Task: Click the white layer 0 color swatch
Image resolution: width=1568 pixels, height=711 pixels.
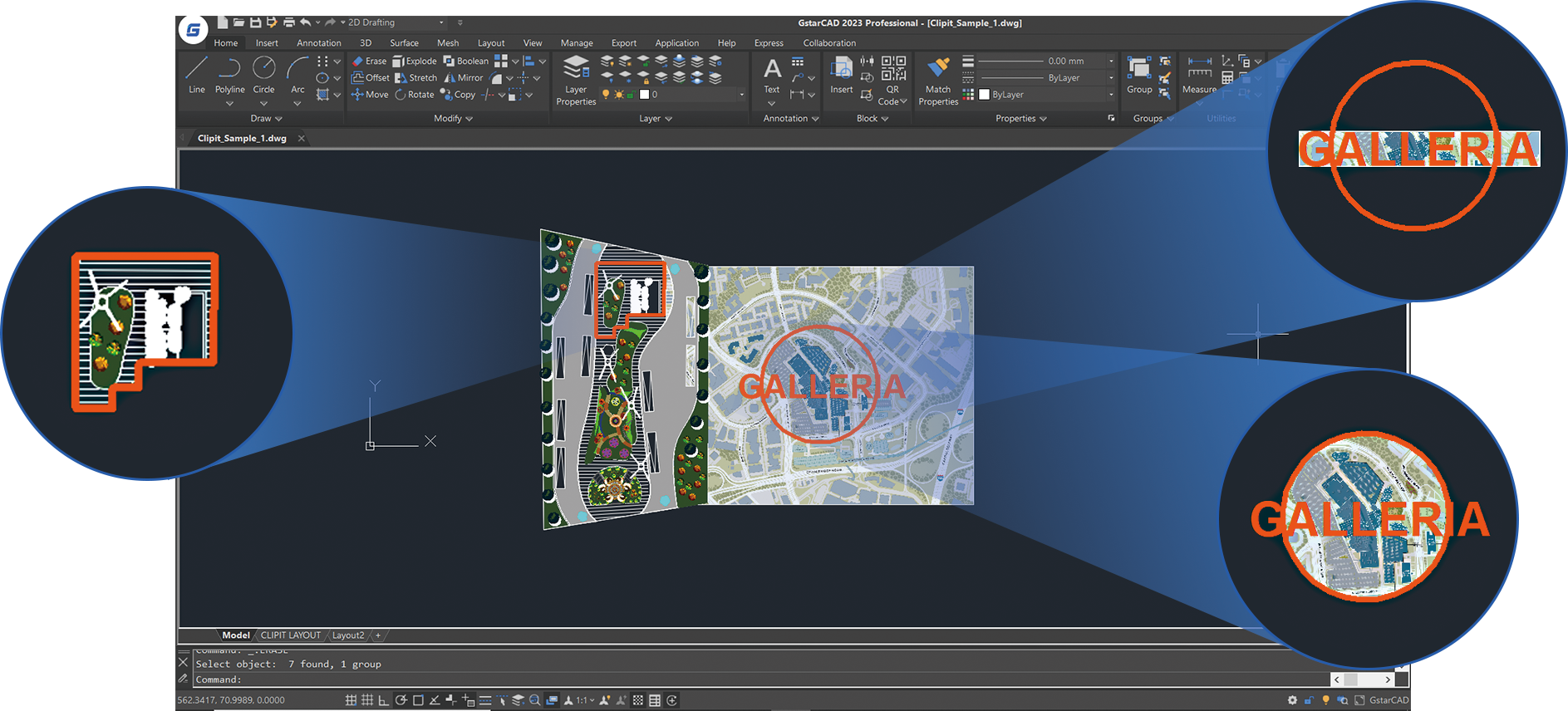Action: click(644, 95)
